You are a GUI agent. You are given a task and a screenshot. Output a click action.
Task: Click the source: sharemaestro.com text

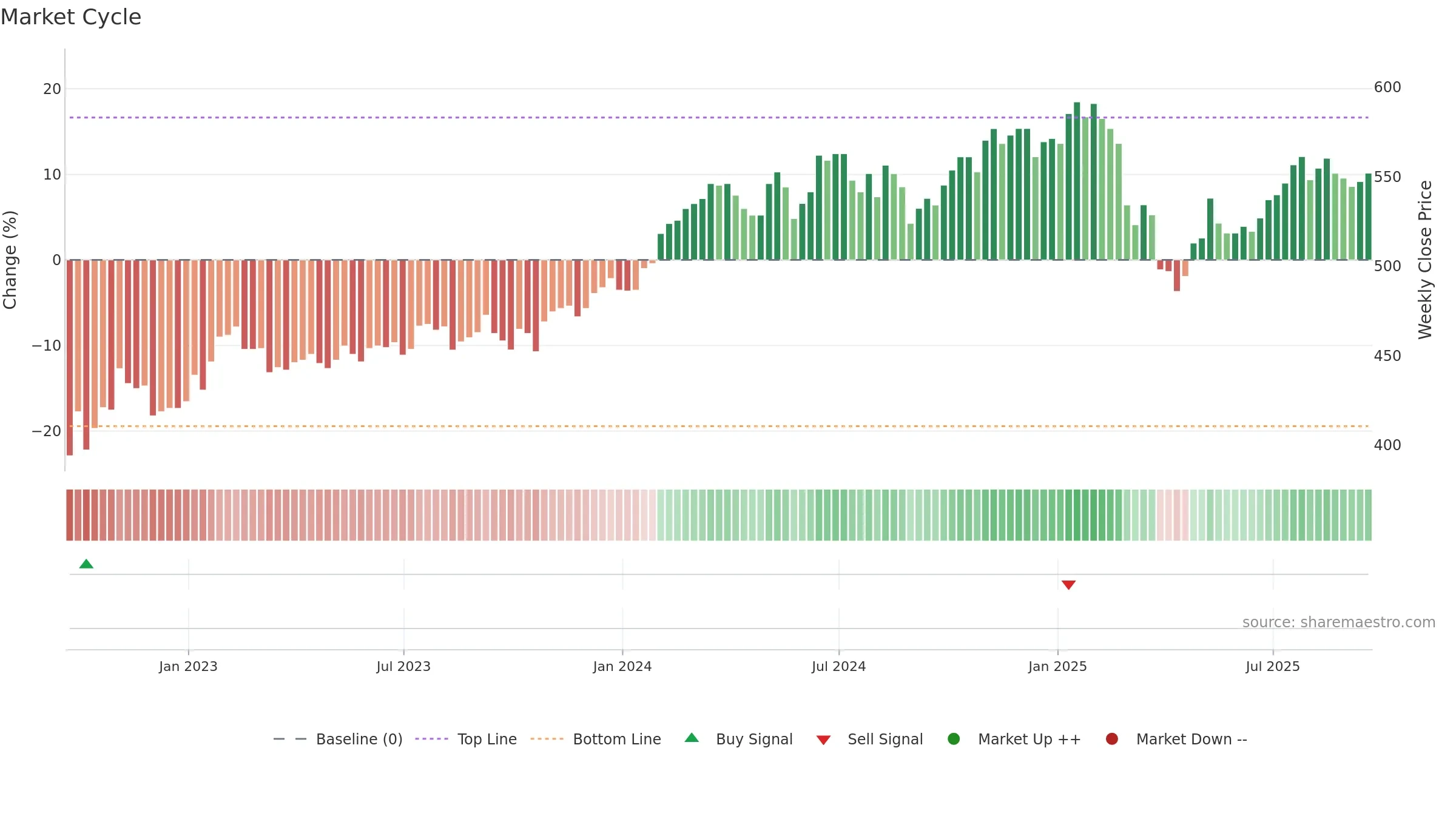[1338, 622]
